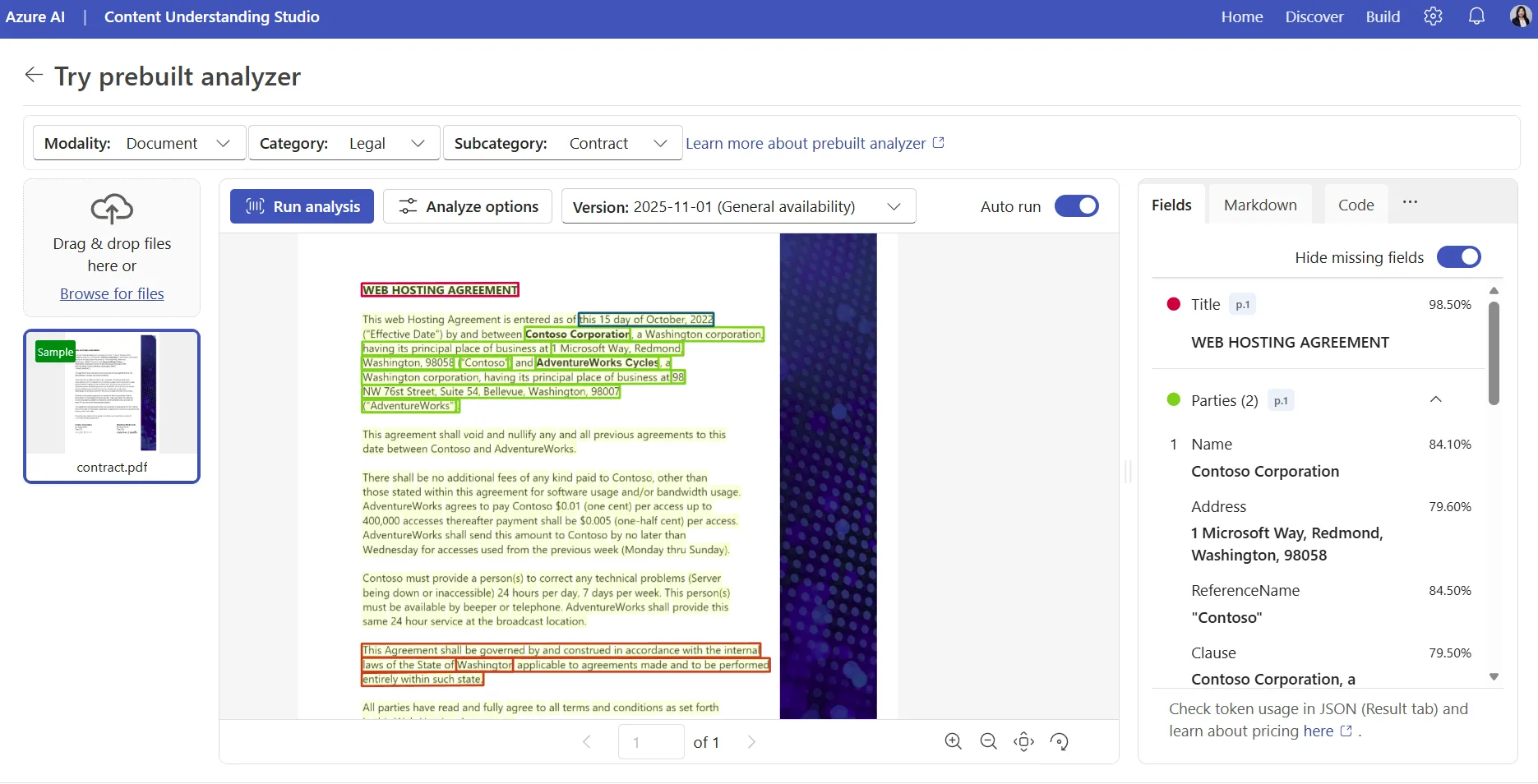Screen dimensions: 1538x784
Task: Open the user profile avatar
Action: pyautogui.click(x=1521, y=16)
